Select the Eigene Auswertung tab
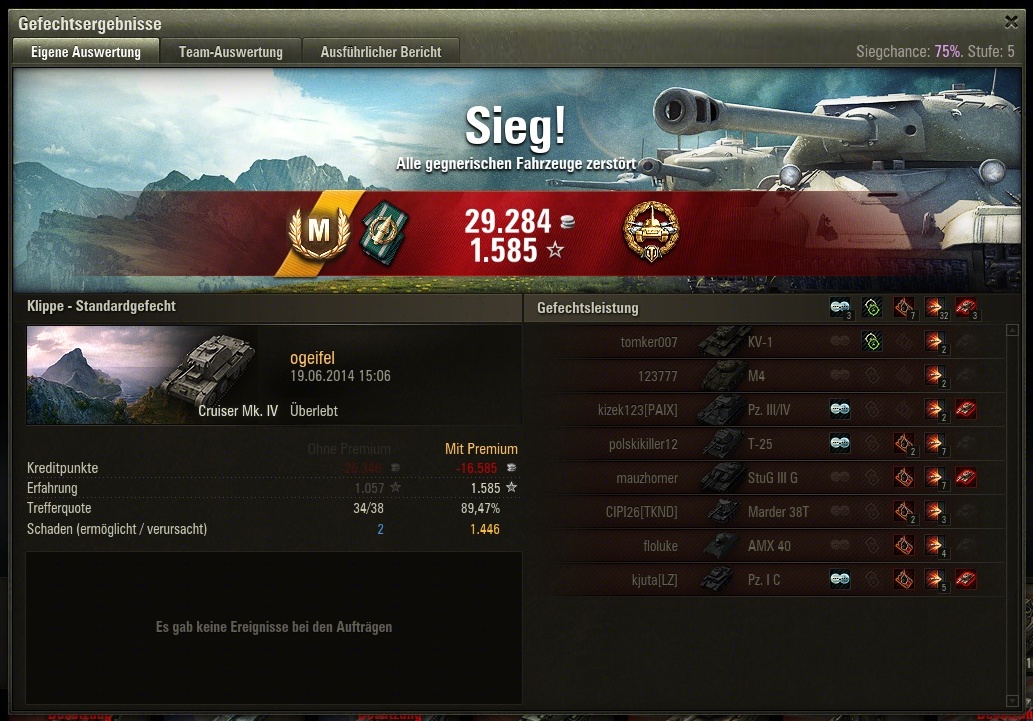This screenshot has height=721, width=1033. (x=86, y=52)
